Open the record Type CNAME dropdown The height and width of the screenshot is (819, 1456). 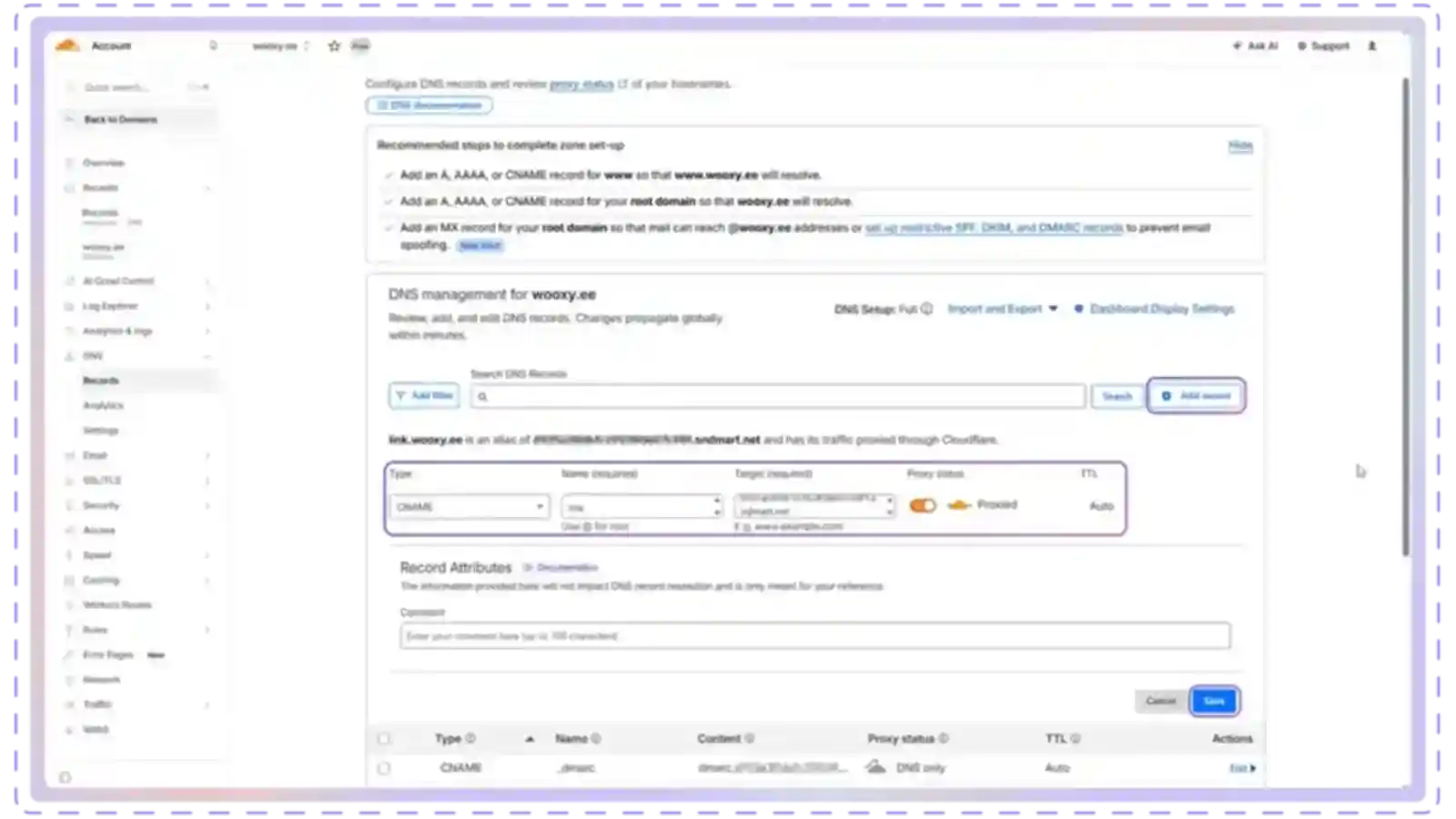[x=470, y=507]
